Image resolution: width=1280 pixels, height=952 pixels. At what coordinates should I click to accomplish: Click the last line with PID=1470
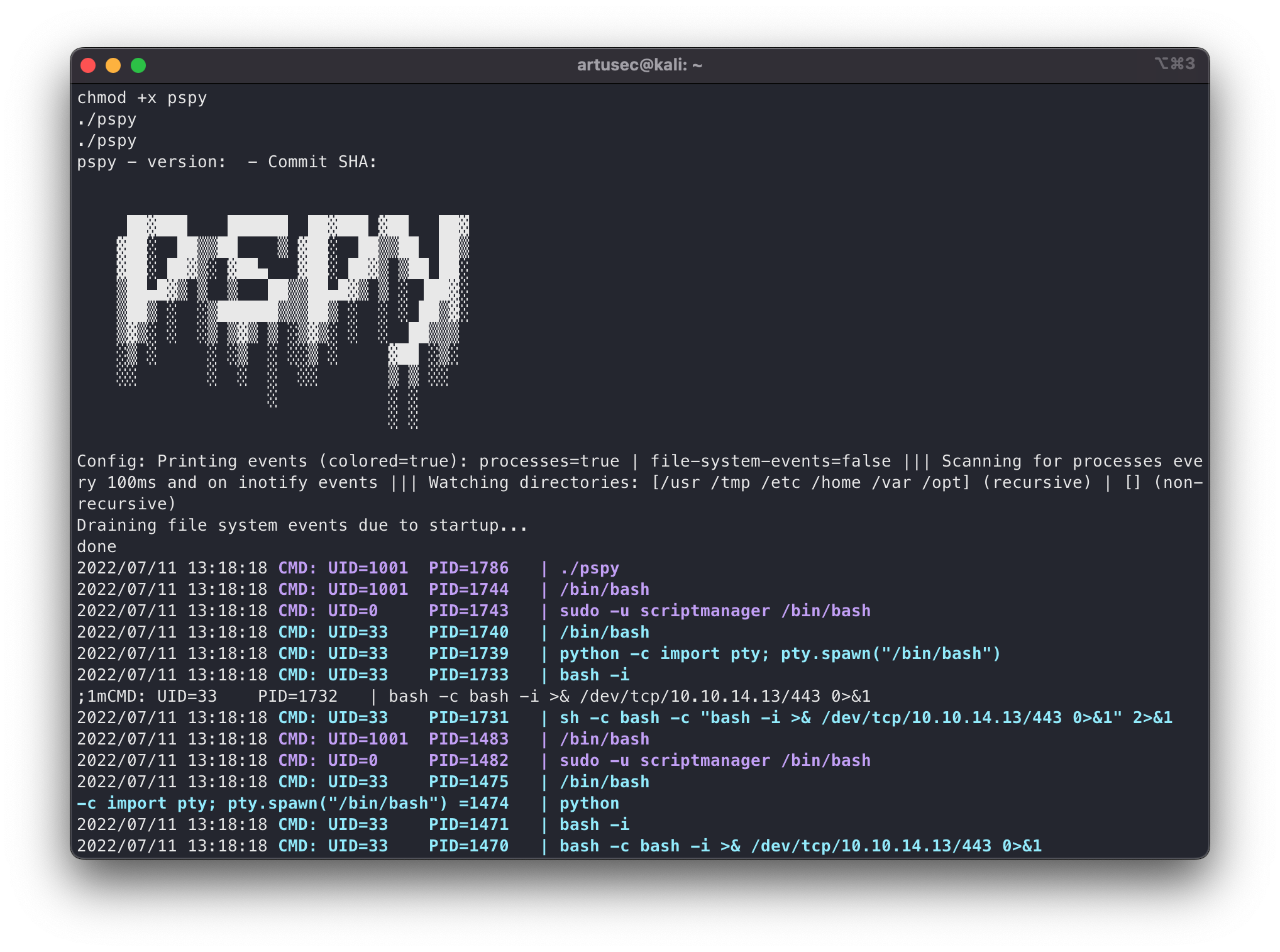coord(800,846)
